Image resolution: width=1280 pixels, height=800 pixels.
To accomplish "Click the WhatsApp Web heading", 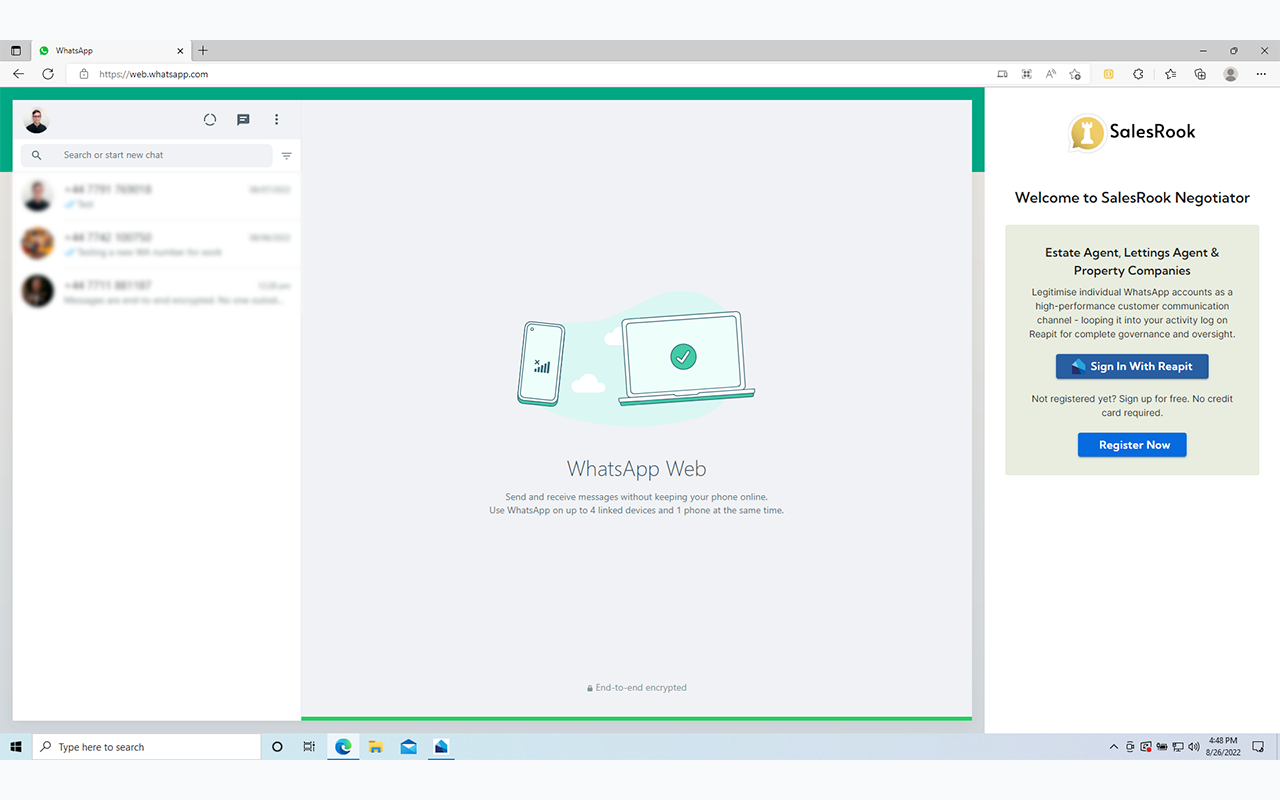I will (x=637, y=469).
